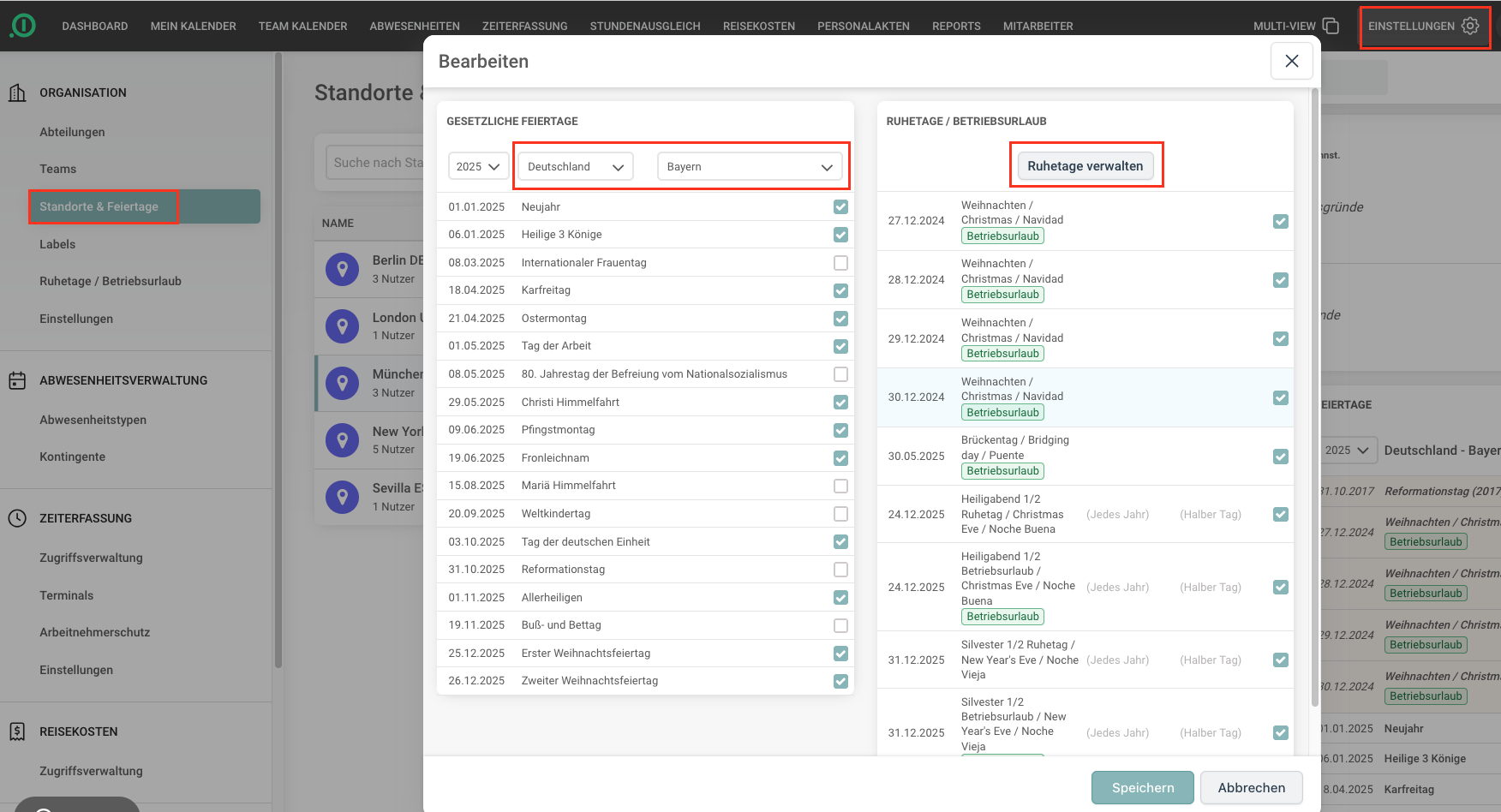
Task: Toggle the Heiligabend 1/2 Ruhetag checkbox
Action: (1280, 514)
